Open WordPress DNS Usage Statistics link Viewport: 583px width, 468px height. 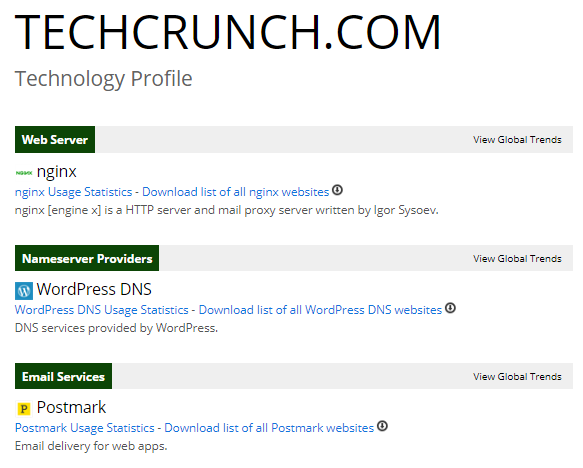pyautogui.click(x=102, y=310)
